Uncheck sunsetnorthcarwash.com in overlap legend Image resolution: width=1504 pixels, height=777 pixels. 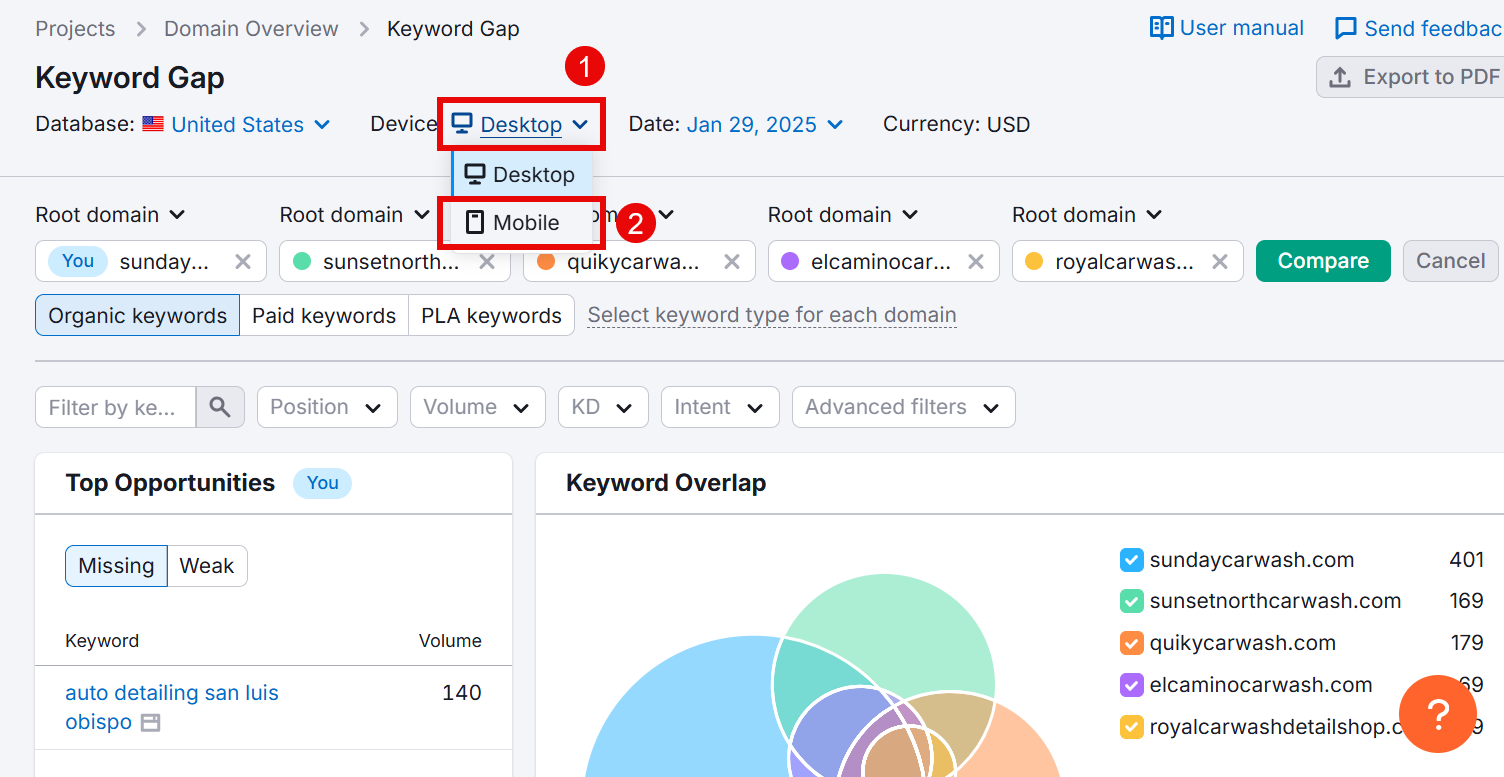[x=1131, y=601]
